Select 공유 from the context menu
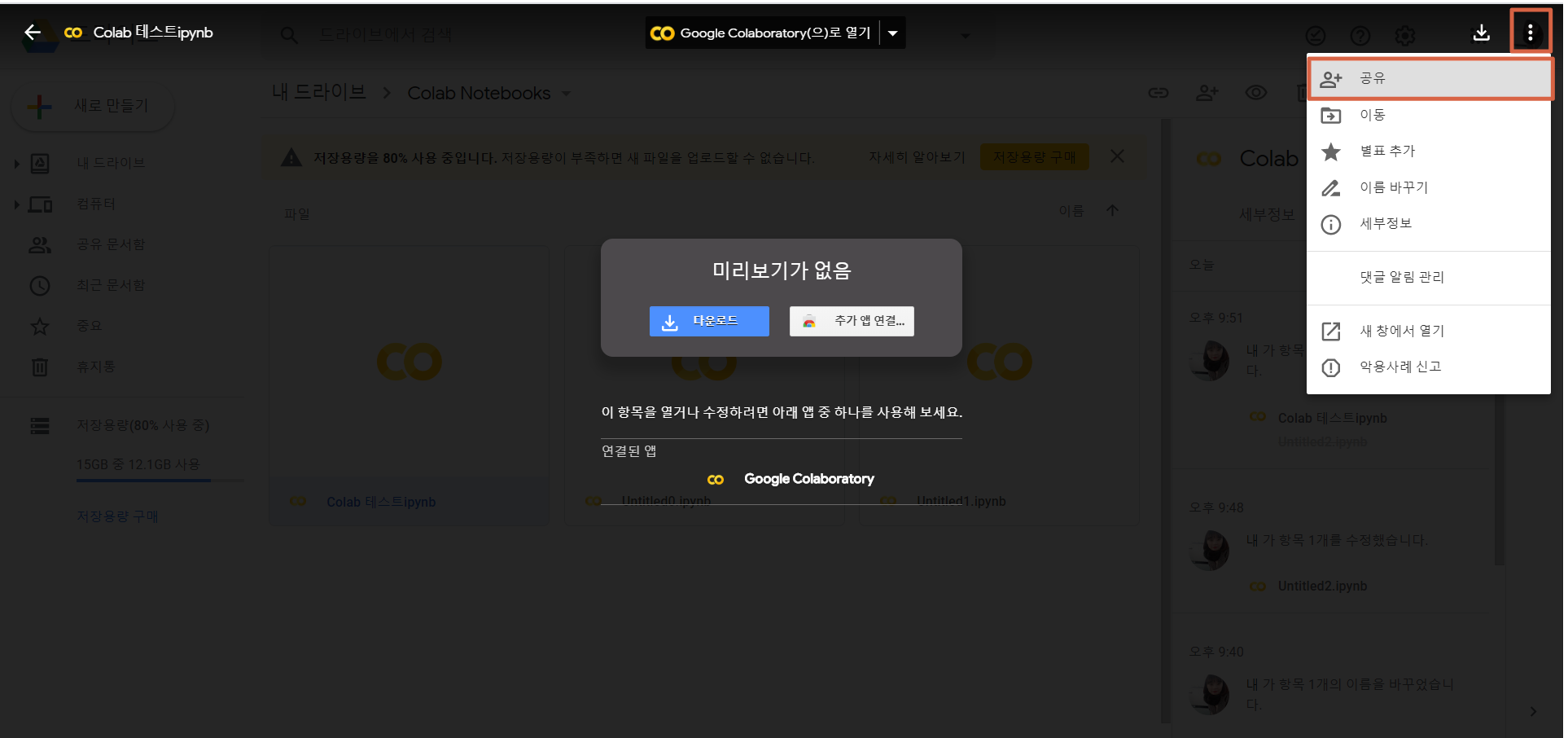 coord(1430,78)
